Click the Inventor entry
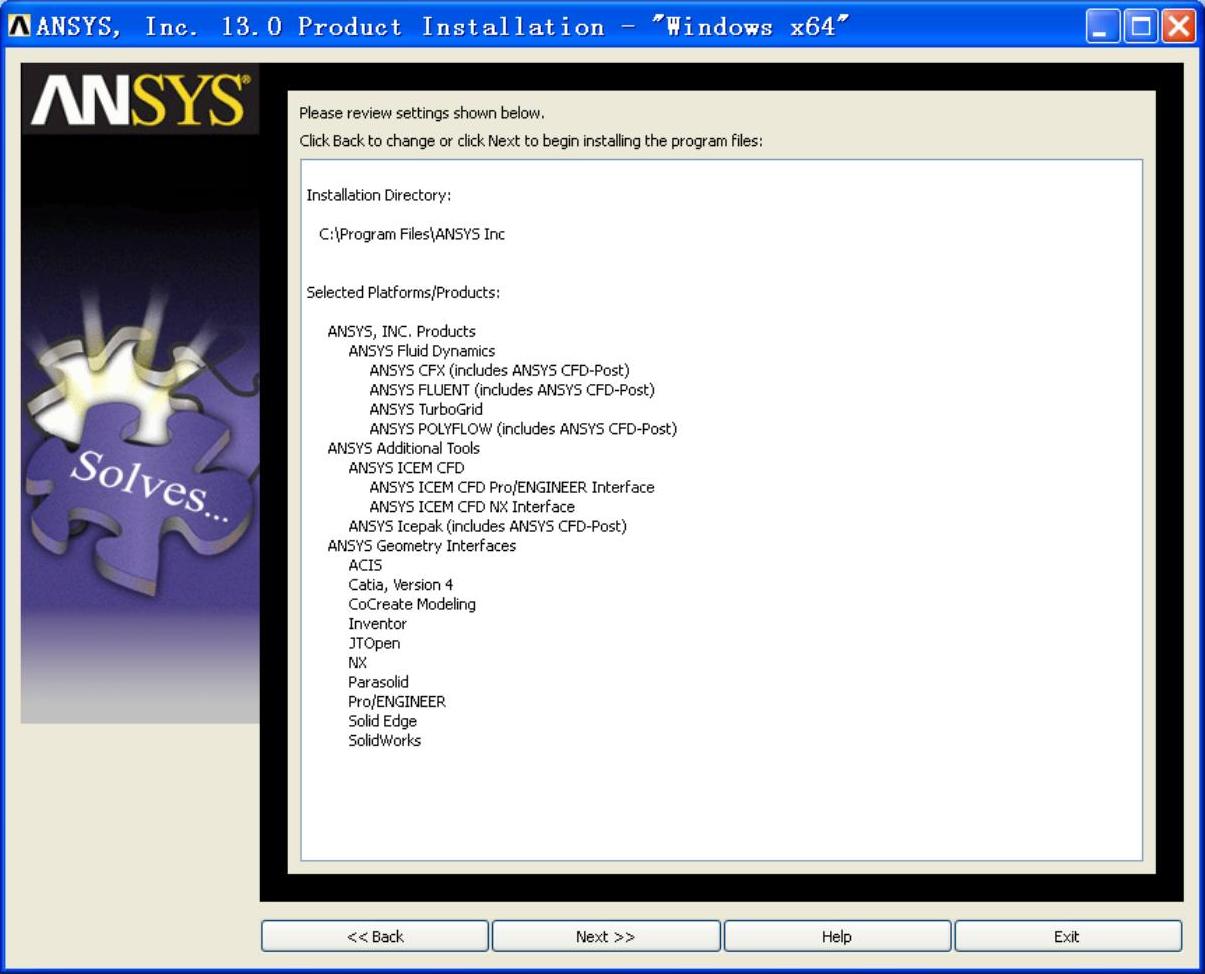The image size is (1205, 974). pos(377,624)
